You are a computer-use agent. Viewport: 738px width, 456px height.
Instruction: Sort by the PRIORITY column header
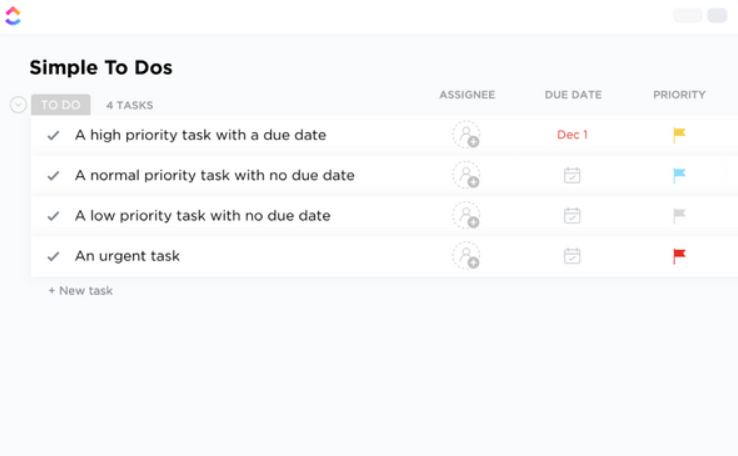click(x=679, y=95)
